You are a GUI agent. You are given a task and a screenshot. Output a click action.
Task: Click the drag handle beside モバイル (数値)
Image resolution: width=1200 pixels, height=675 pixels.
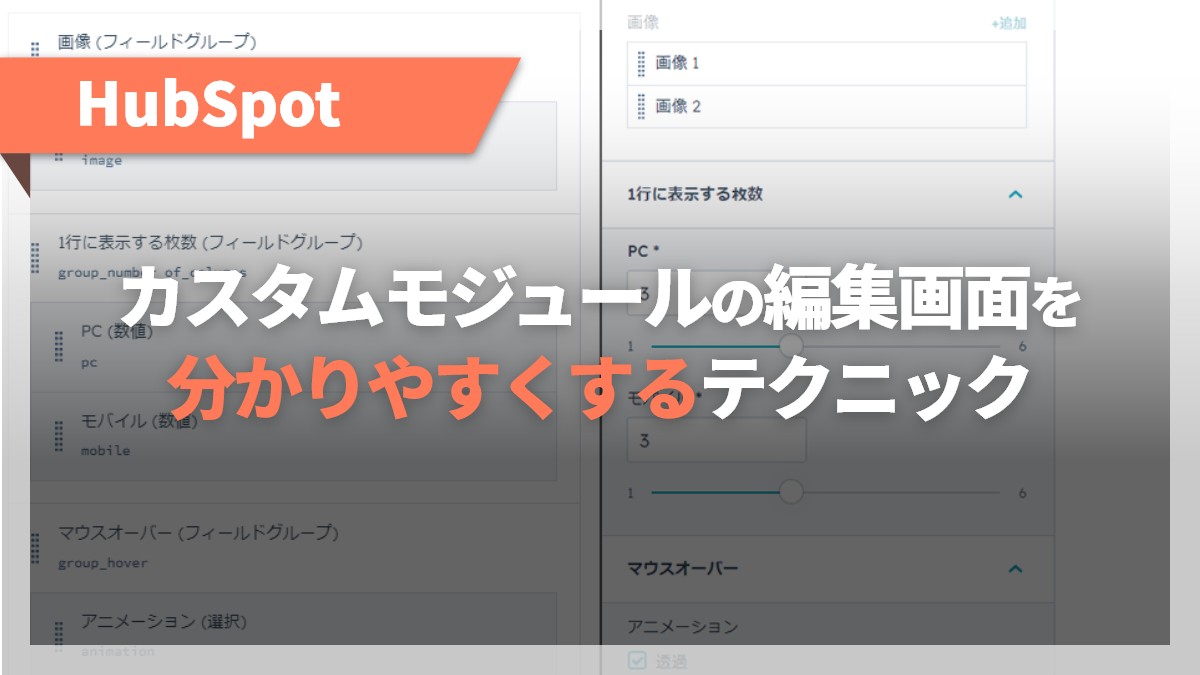[59, 436]
